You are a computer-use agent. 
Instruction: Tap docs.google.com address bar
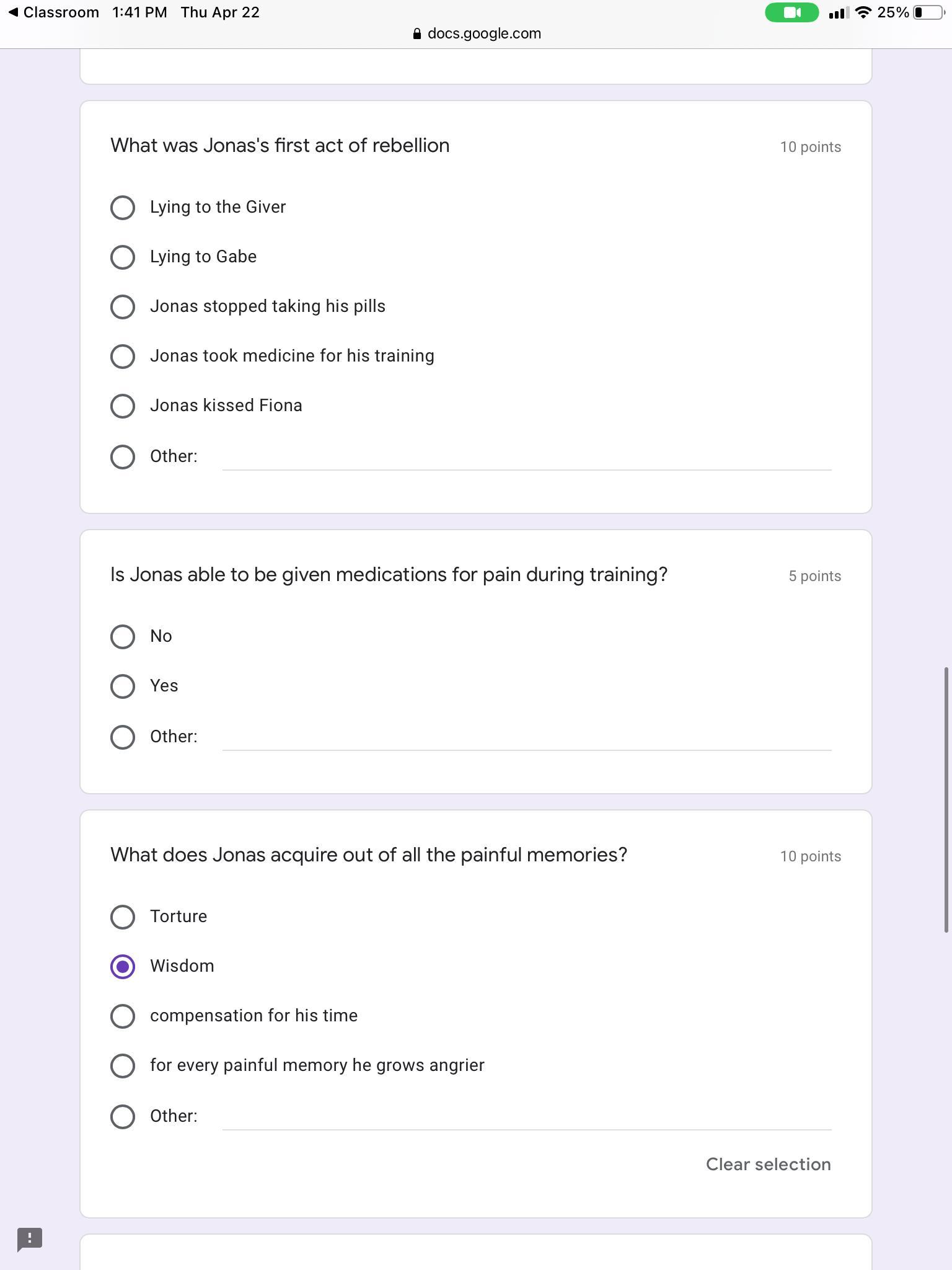tap(483, 33)
